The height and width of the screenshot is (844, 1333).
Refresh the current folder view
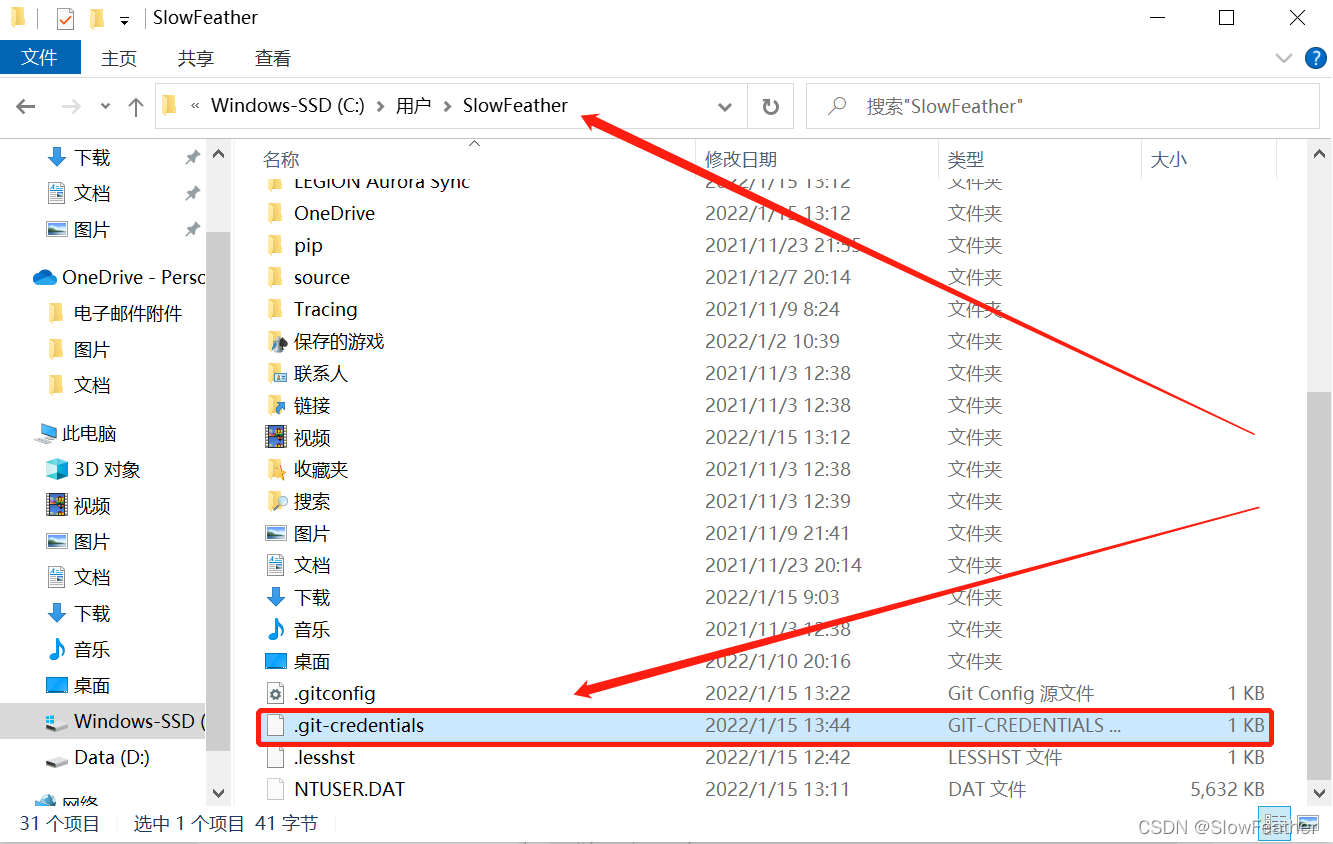tap(770, 106)
